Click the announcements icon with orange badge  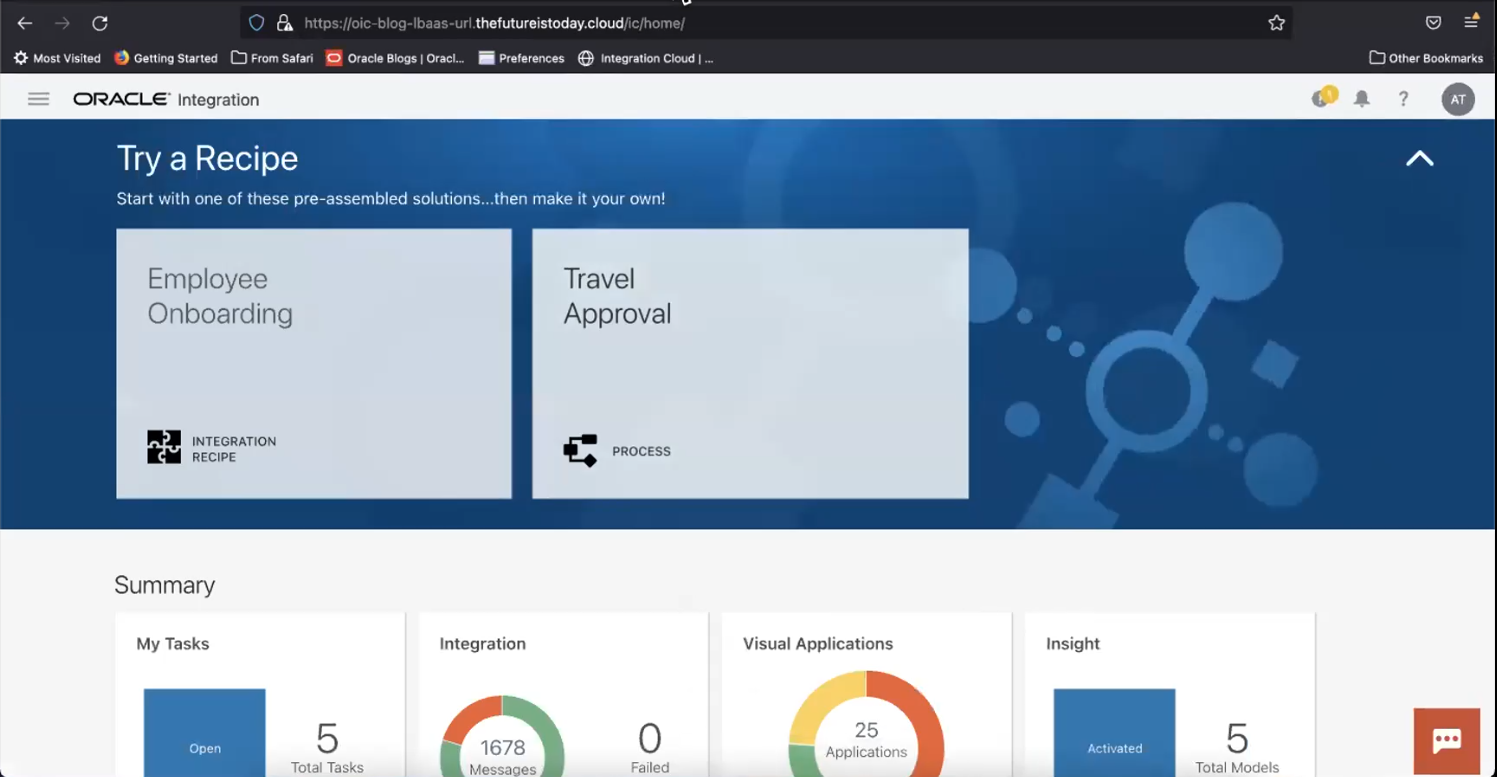pos(1322,98)
